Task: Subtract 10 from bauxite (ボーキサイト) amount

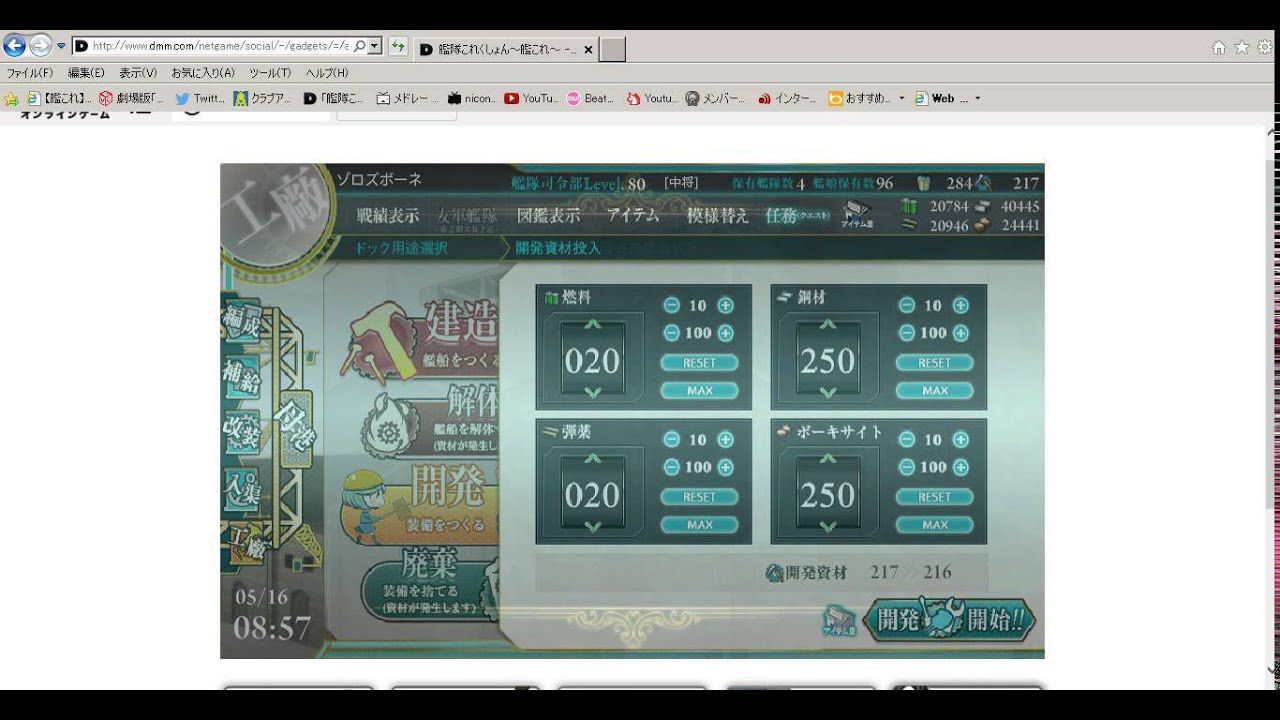Action: pos(907,439)
